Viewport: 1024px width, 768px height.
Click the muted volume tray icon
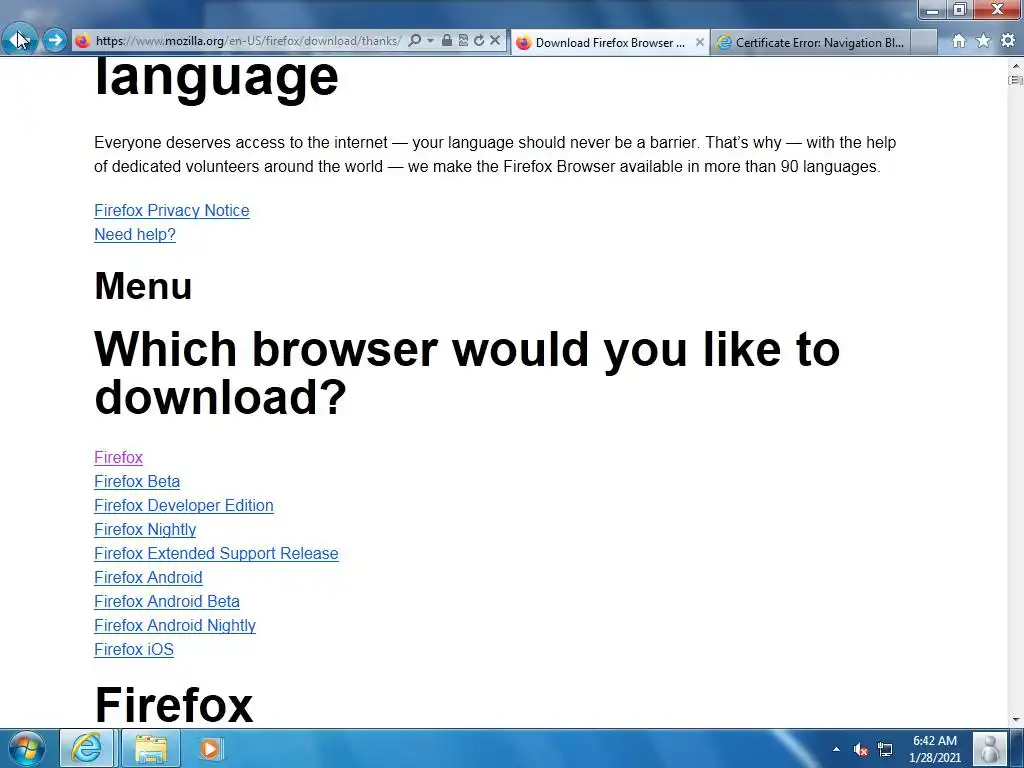861,749
